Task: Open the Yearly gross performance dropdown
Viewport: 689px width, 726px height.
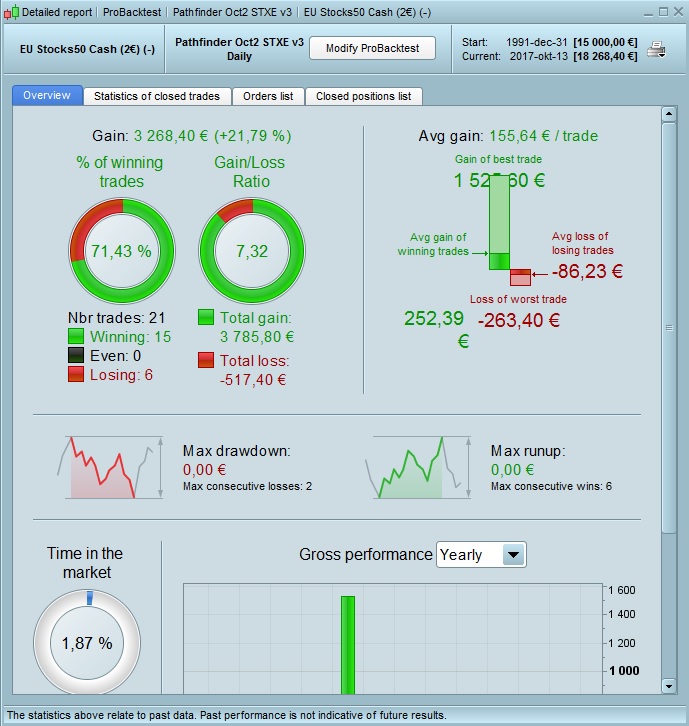Action: point(481,554)
